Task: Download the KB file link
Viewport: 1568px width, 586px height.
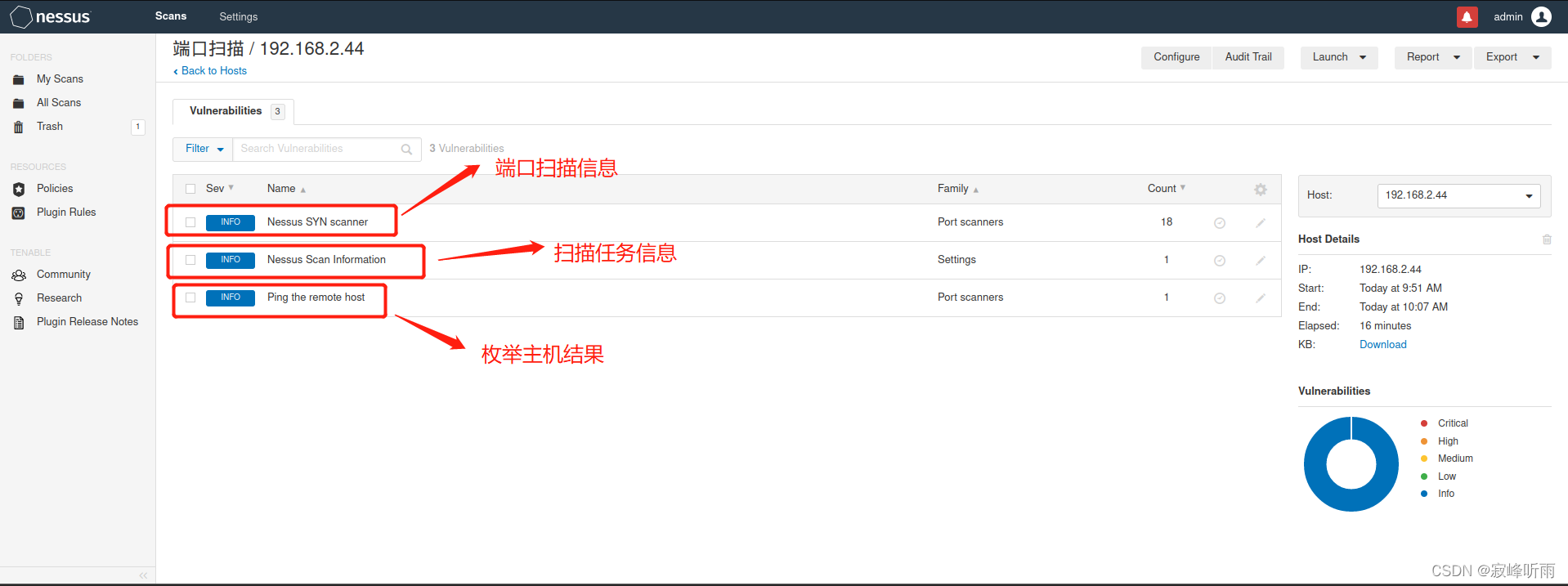Action: pos(1383,345)
